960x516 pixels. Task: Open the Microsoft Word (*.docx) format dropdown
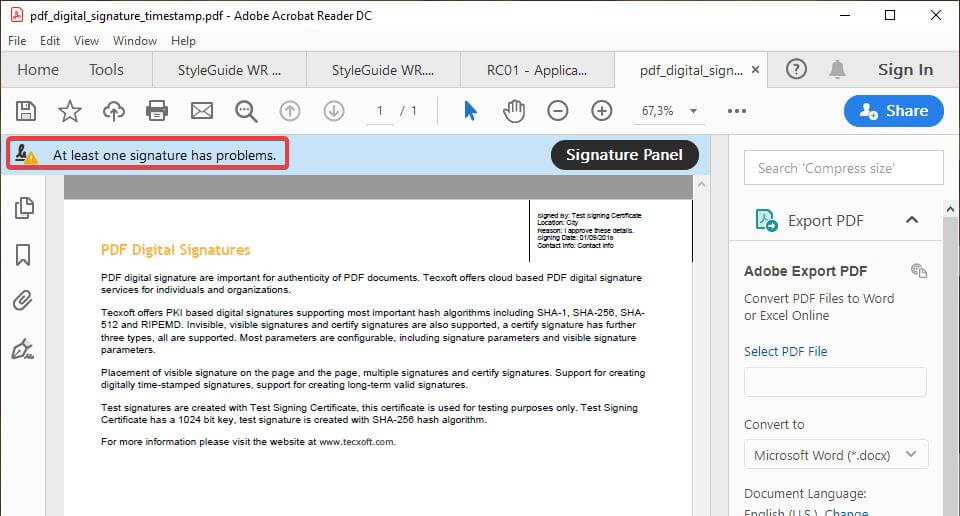click(836, 455)
